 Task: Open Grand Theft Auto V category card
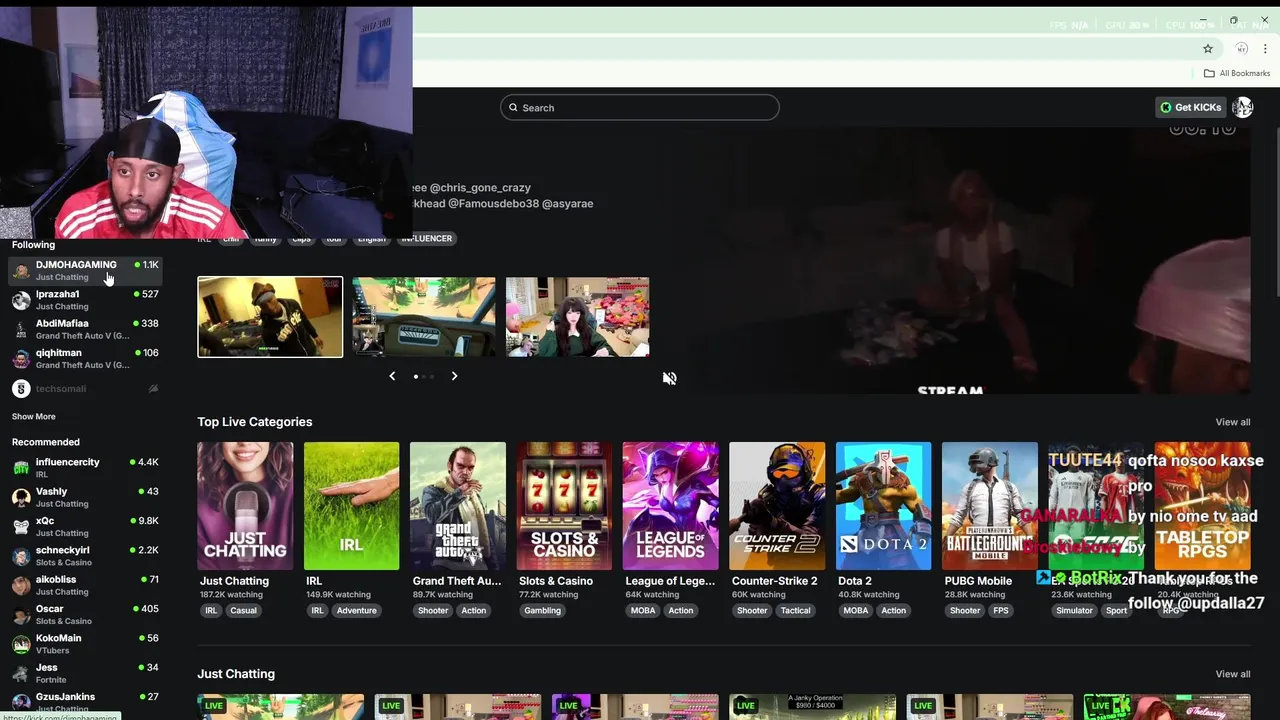pos(458,506)
